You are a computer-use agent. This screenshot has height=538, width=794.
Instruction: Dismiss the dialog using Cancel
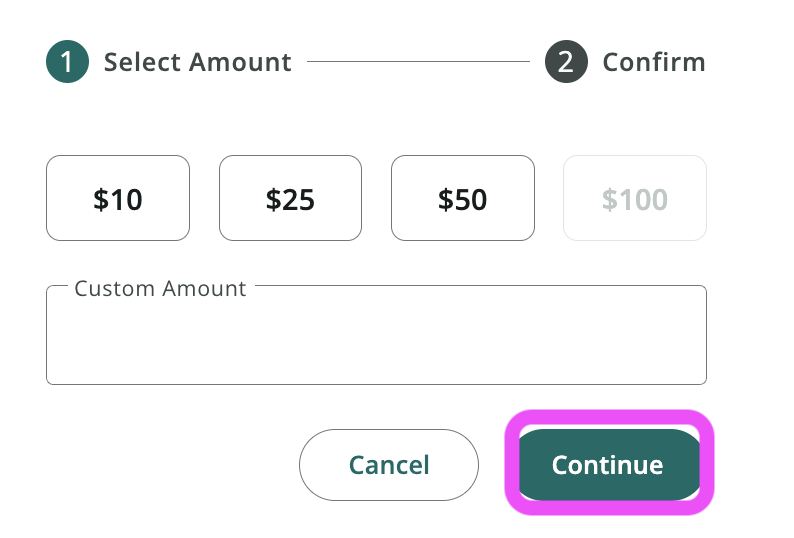(389, 465)
